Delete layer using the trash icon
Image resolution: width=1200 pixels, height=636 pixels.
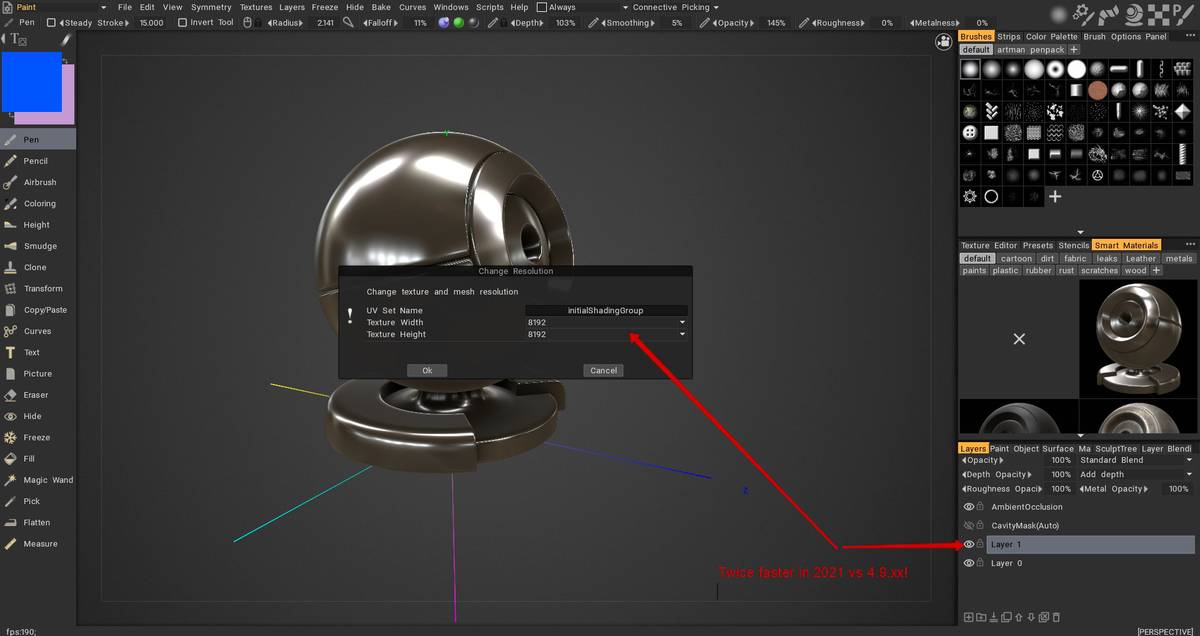click(1056, 617)
